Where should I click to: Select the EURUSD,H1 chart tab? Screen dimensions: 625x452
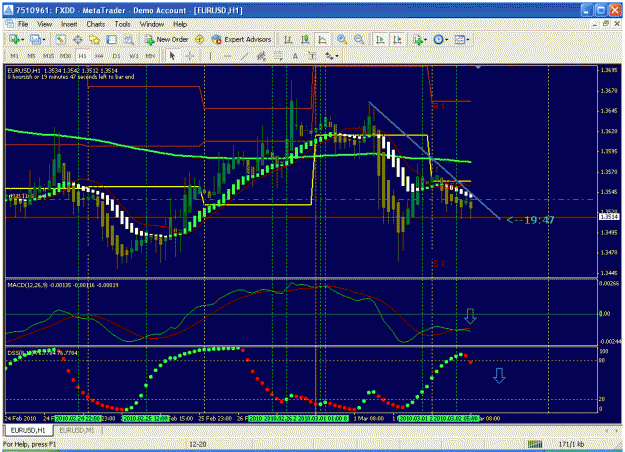pyautogui.click(x=28, y=430)
